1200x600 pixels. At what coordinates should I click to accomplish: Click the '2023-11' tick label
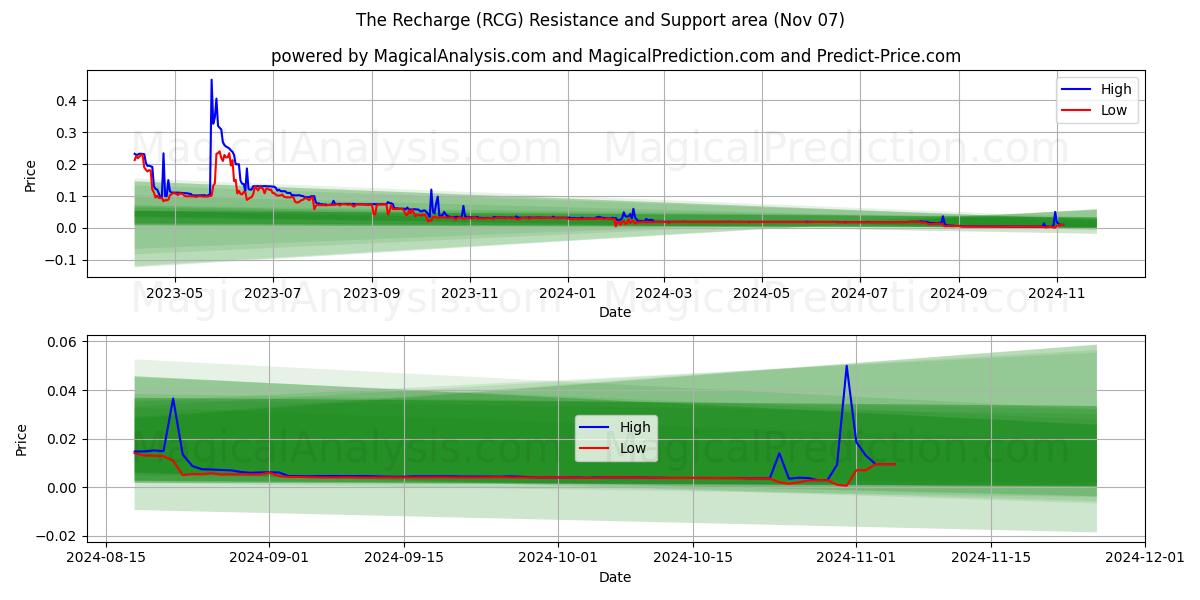tap(470, 293)
